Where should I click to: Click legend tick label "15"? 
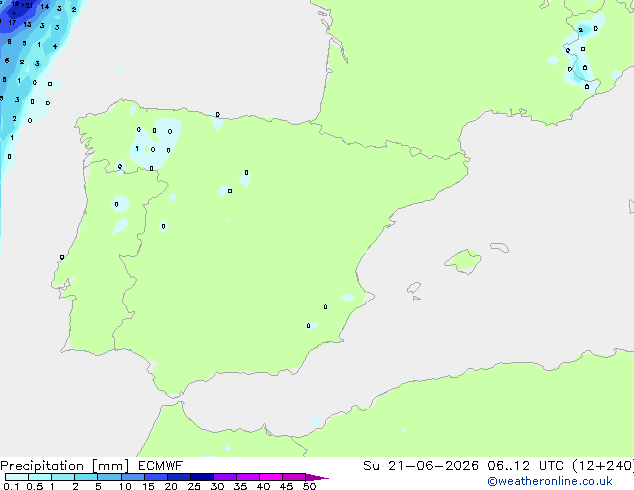coord(148,486)
